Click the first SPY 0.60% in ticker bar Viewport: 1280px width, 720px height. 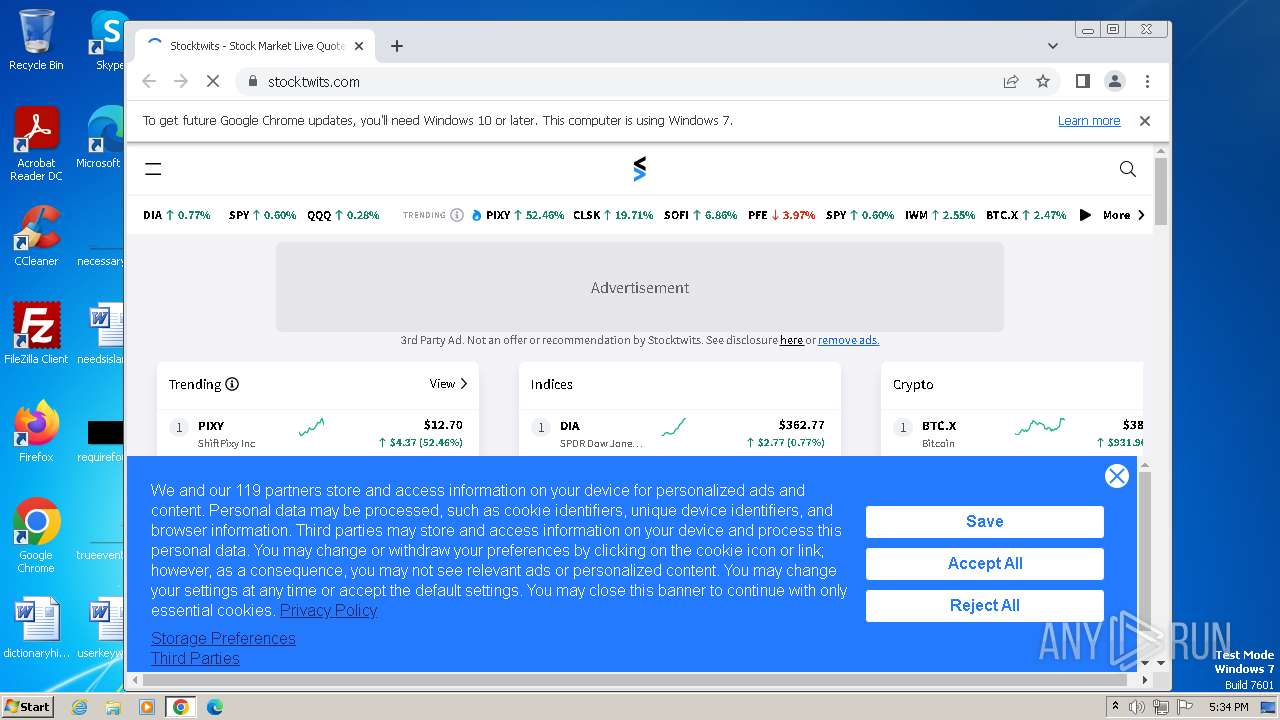click(x=262, y=215)
